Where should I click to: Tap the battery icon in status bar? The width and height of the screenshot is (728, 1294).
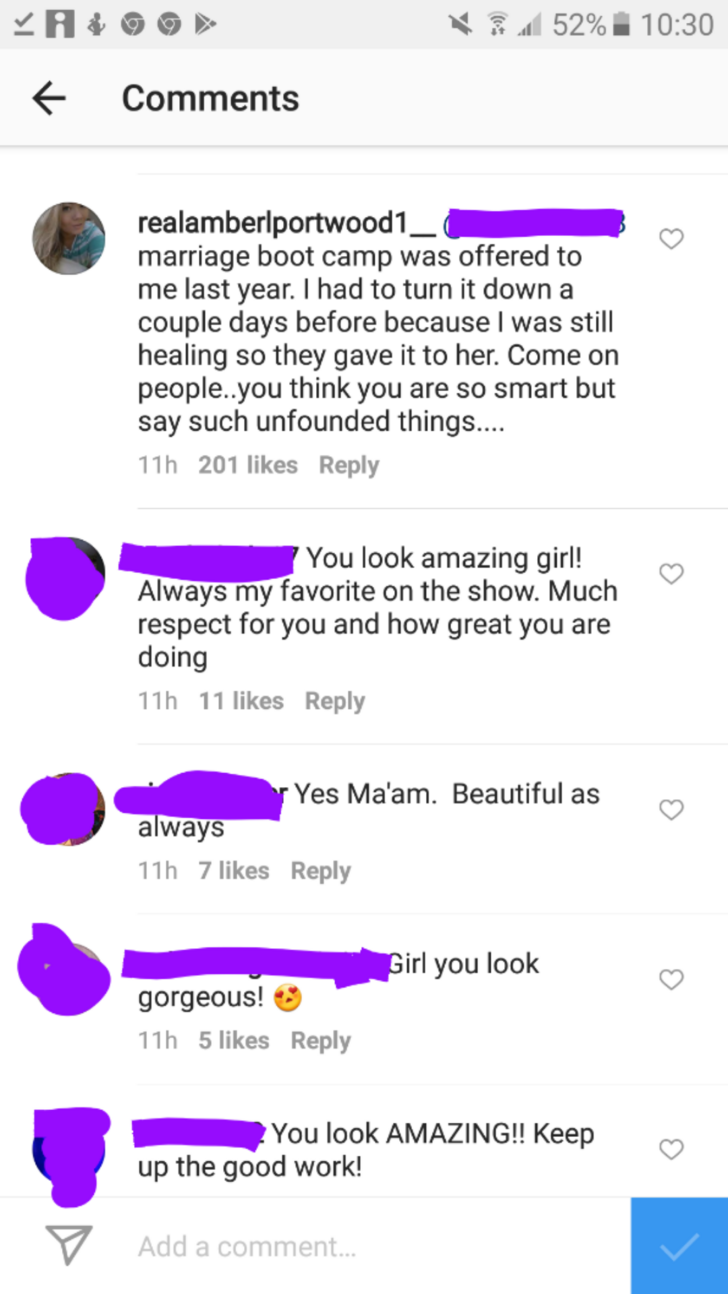tap(621, 24)
